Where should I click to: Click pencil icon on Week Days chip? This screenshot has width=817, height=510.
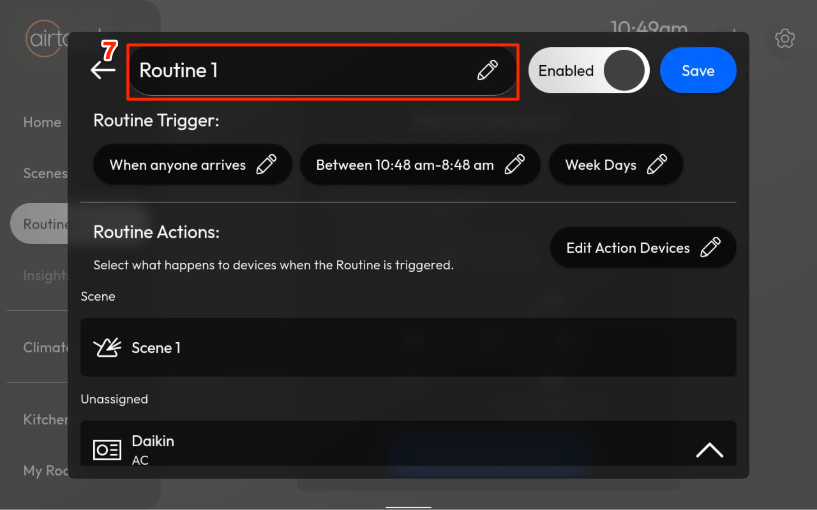click(x=657, y=165)
